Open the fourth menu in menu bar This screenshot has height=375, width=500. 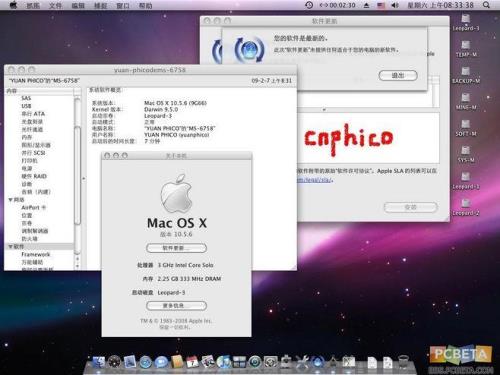pyautogui.click(x=100, y=5)
